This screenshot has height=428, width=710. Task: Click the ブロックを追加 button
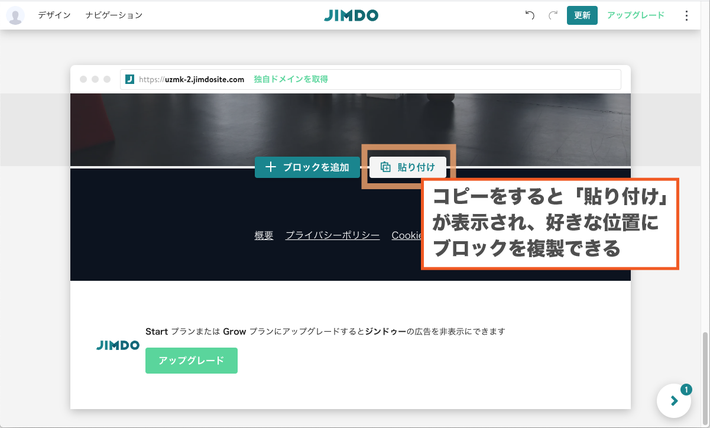[307, 167]
